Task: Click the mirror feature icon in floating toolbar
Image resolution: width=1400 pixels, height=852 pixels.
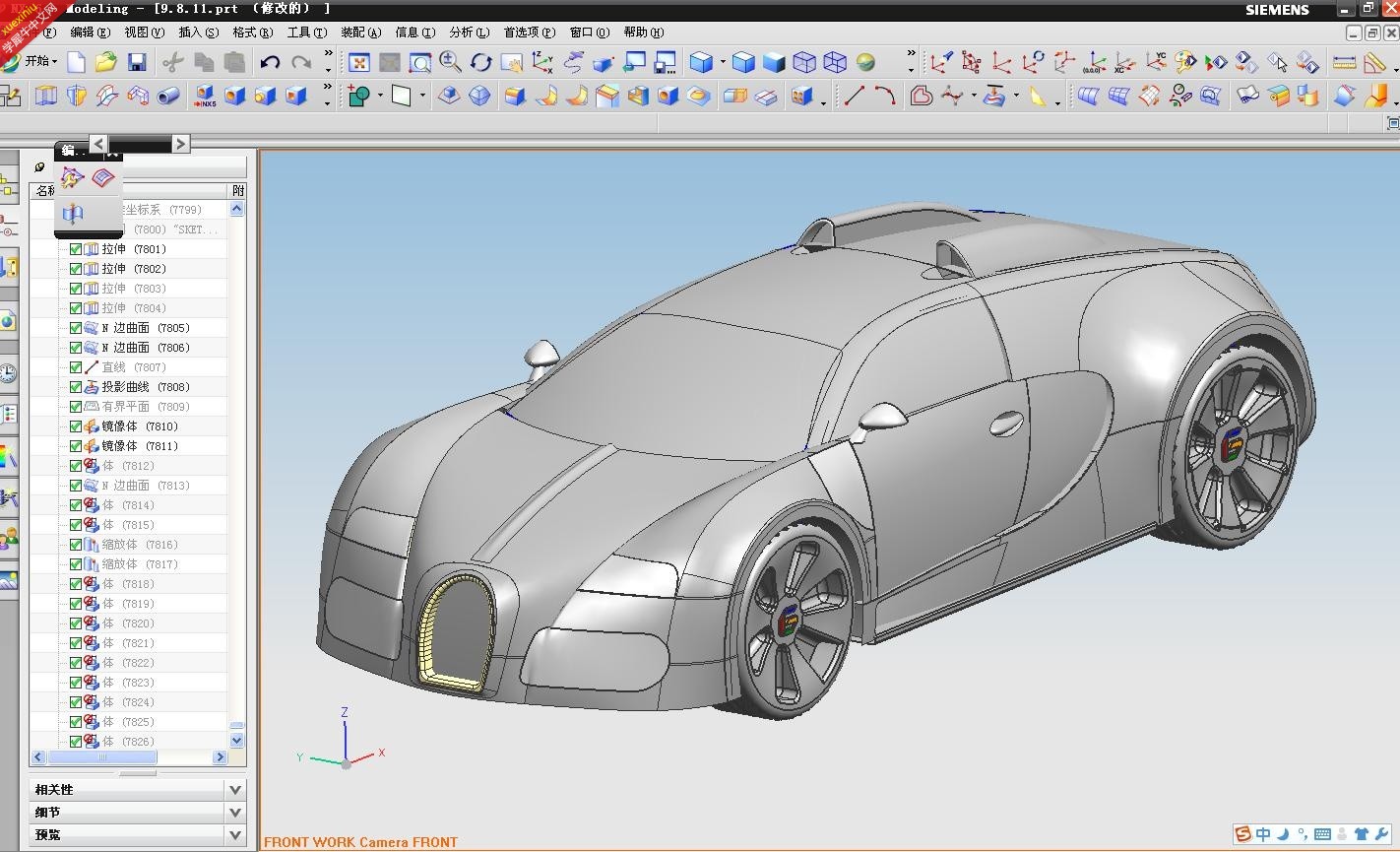Action: (x=73, y=212)
